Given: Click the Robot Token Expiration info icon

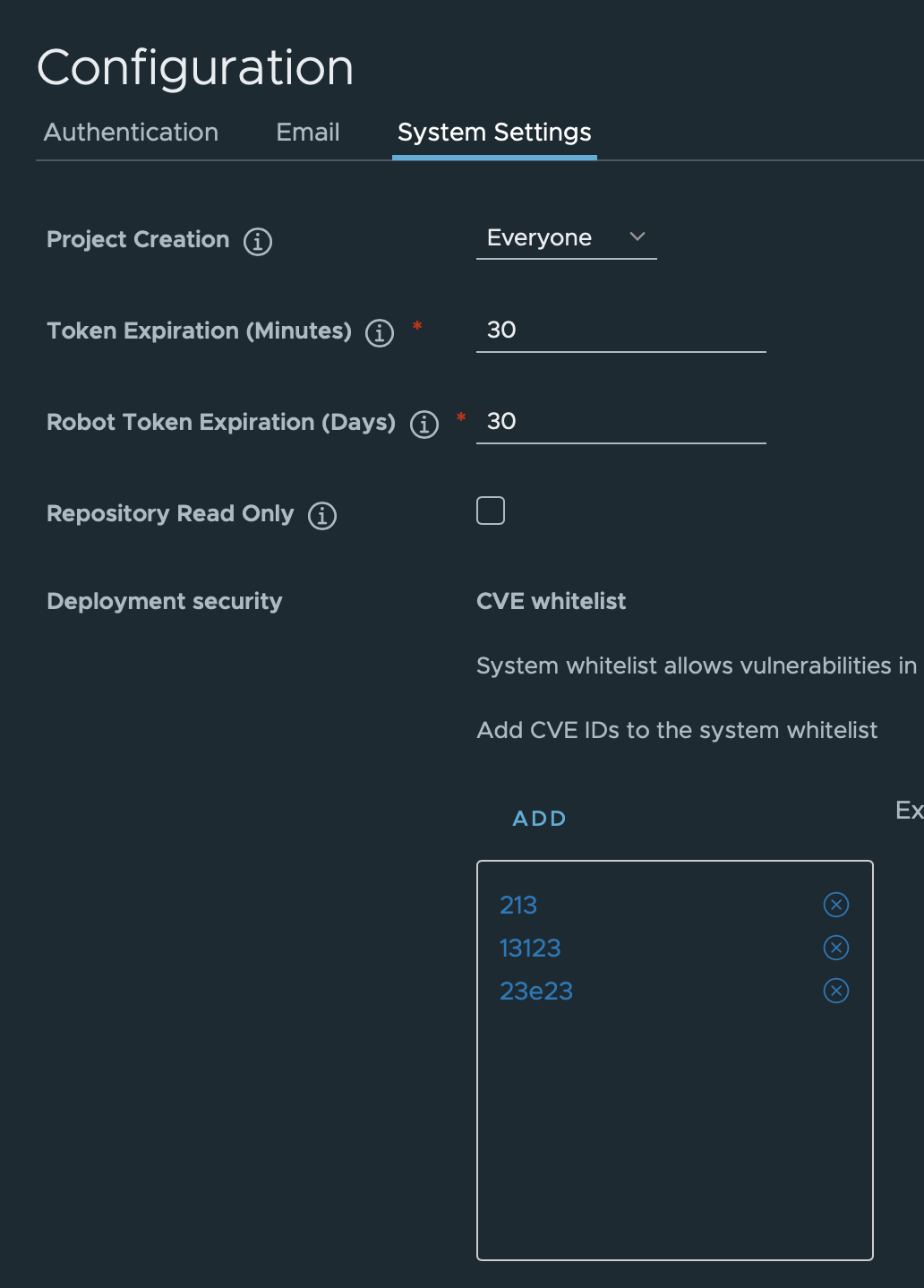Looking at the screenshot, I should coord(424,425).
